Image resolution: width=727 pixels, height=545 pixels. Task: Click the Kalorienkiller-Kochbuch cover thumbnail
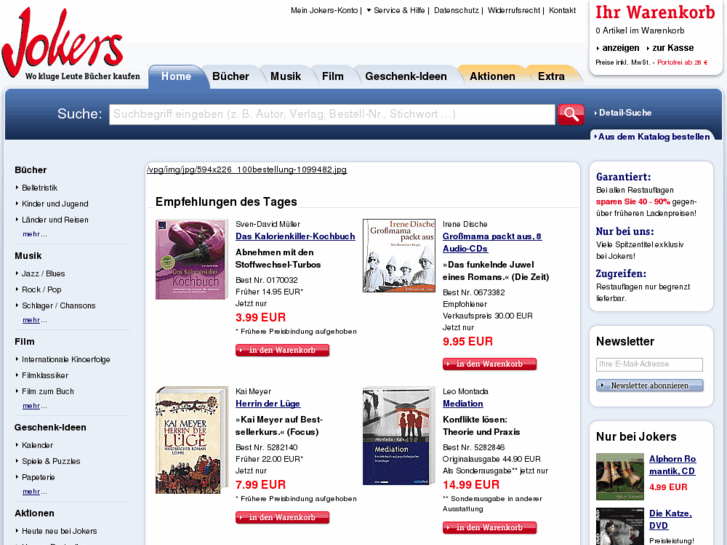pyautogui.click(x=191, y=259)
